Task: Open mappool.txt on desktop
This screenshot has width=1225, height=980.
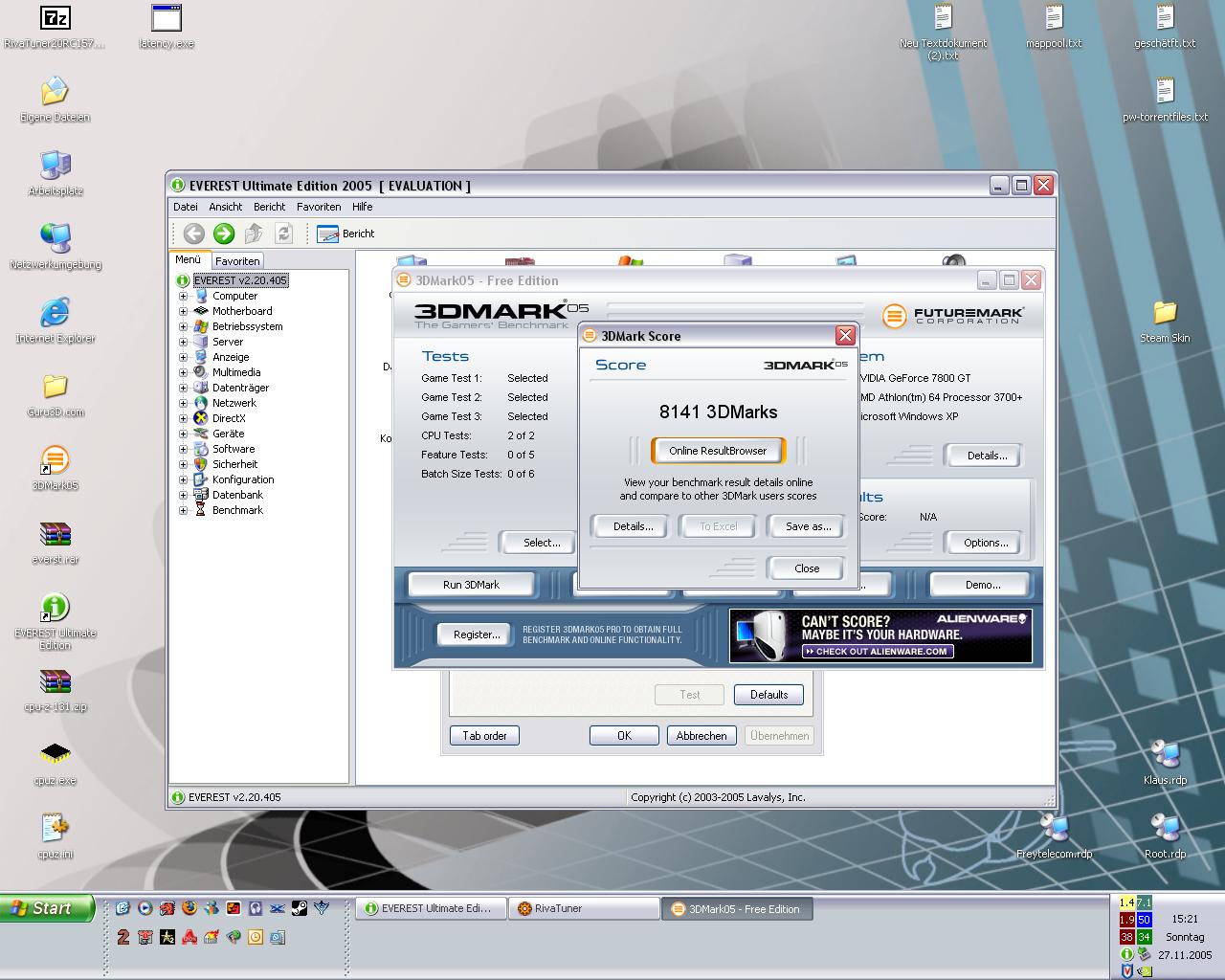Action: 1054,27
